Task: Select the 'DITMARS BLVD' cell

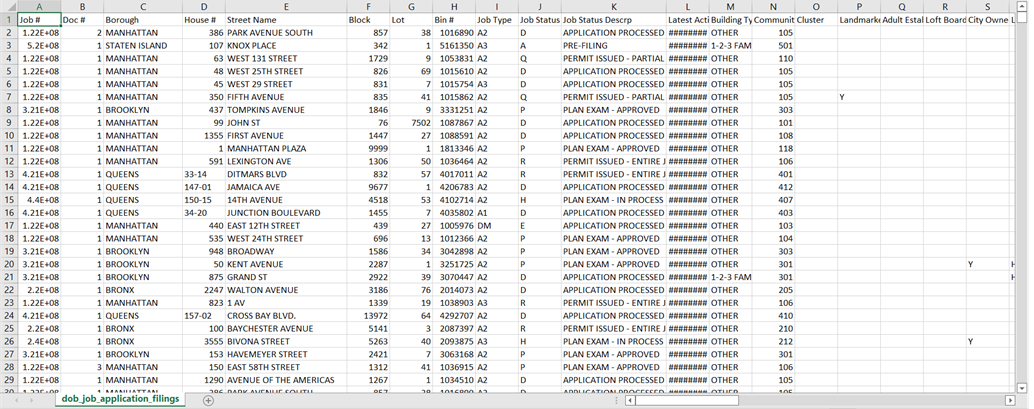Action: 286,174
